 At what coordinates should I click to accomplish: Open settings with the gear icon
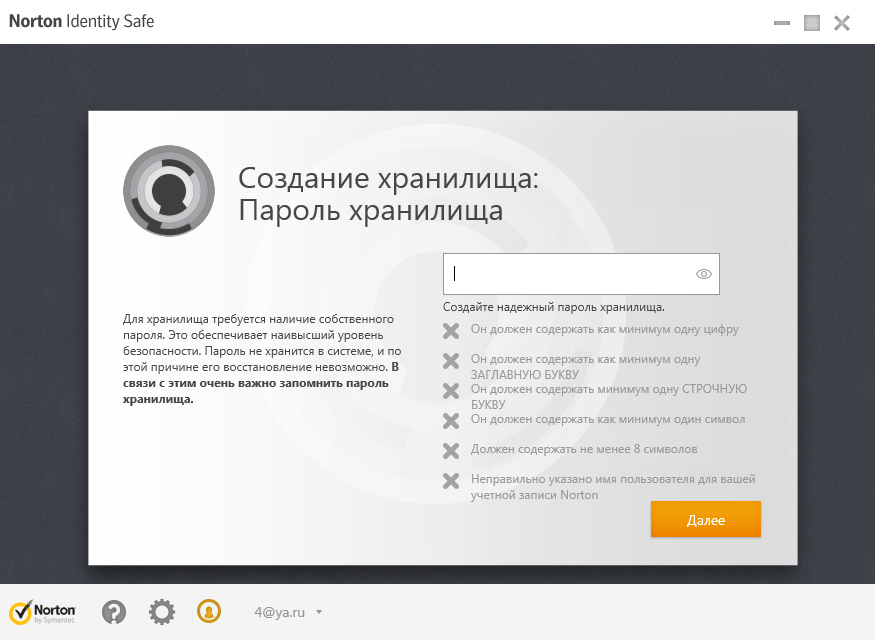(162, 612)
